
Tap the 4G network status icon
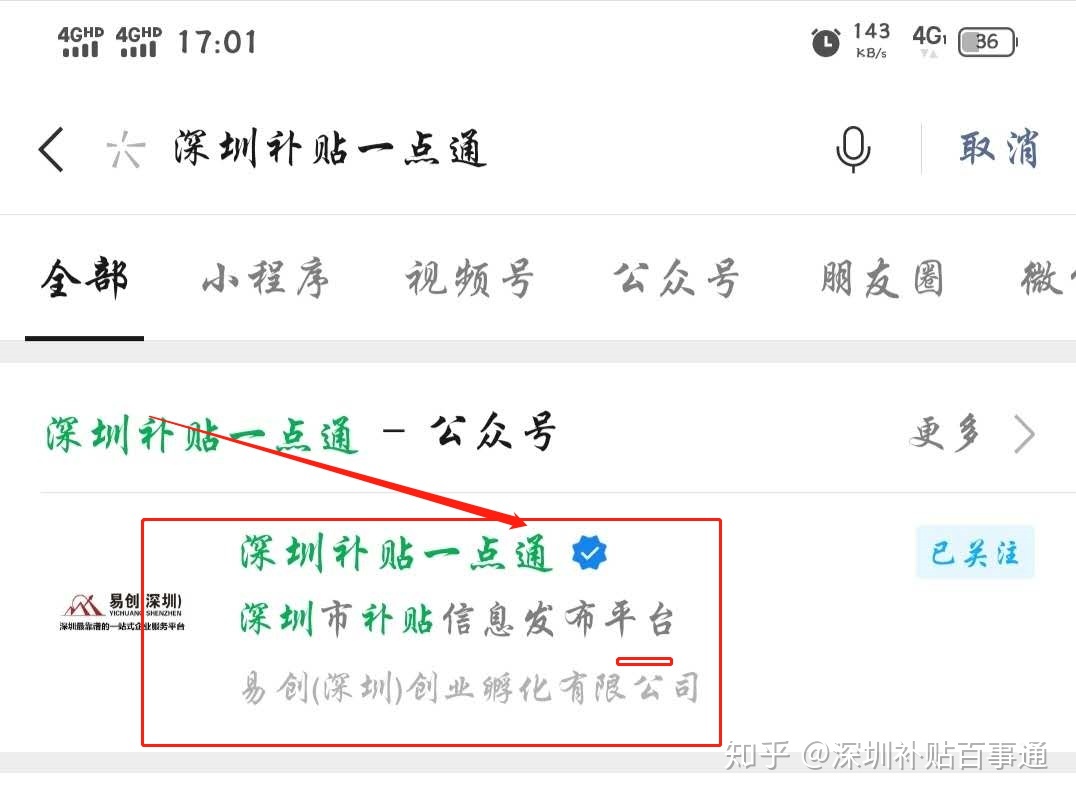[929, 40]
